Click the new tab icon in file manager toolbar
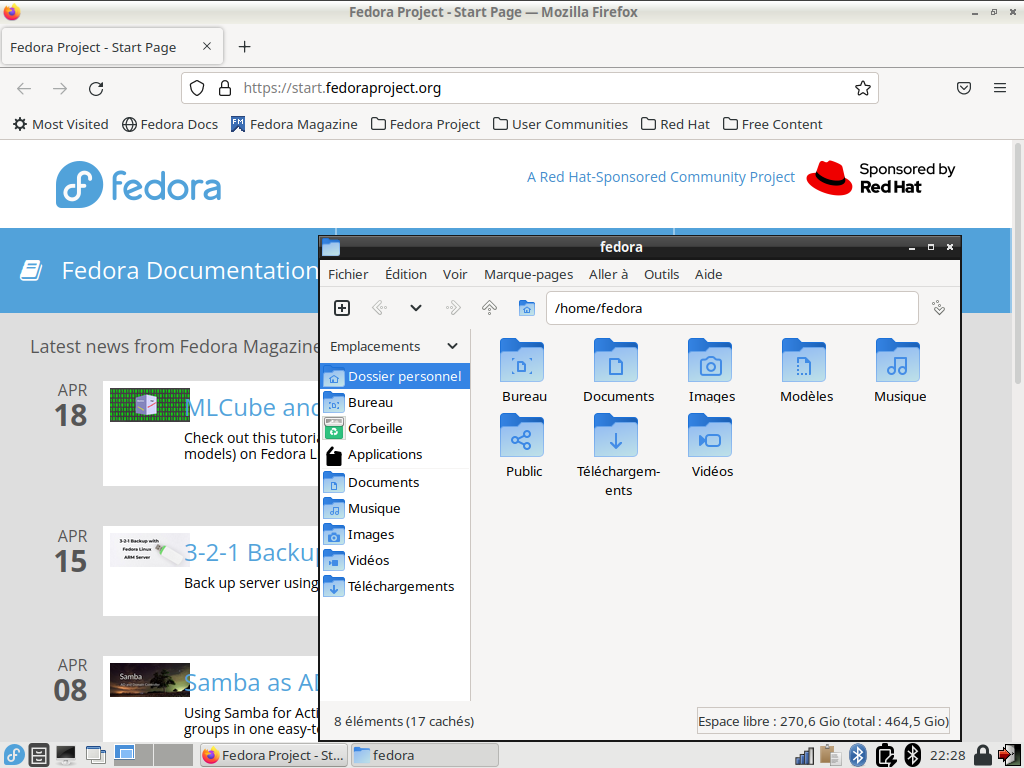 342,308
